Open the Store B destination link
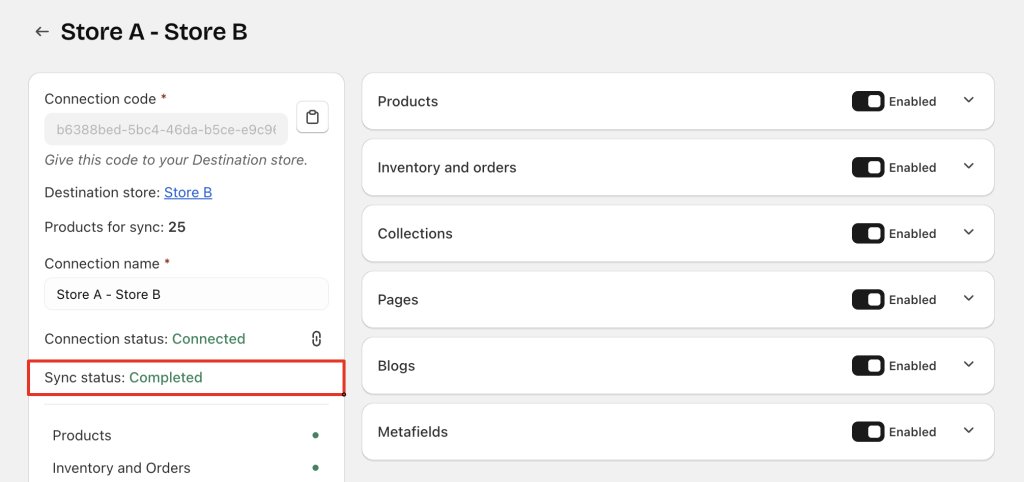Screen dimensions: 1024x482 click(x=187, y=192)
